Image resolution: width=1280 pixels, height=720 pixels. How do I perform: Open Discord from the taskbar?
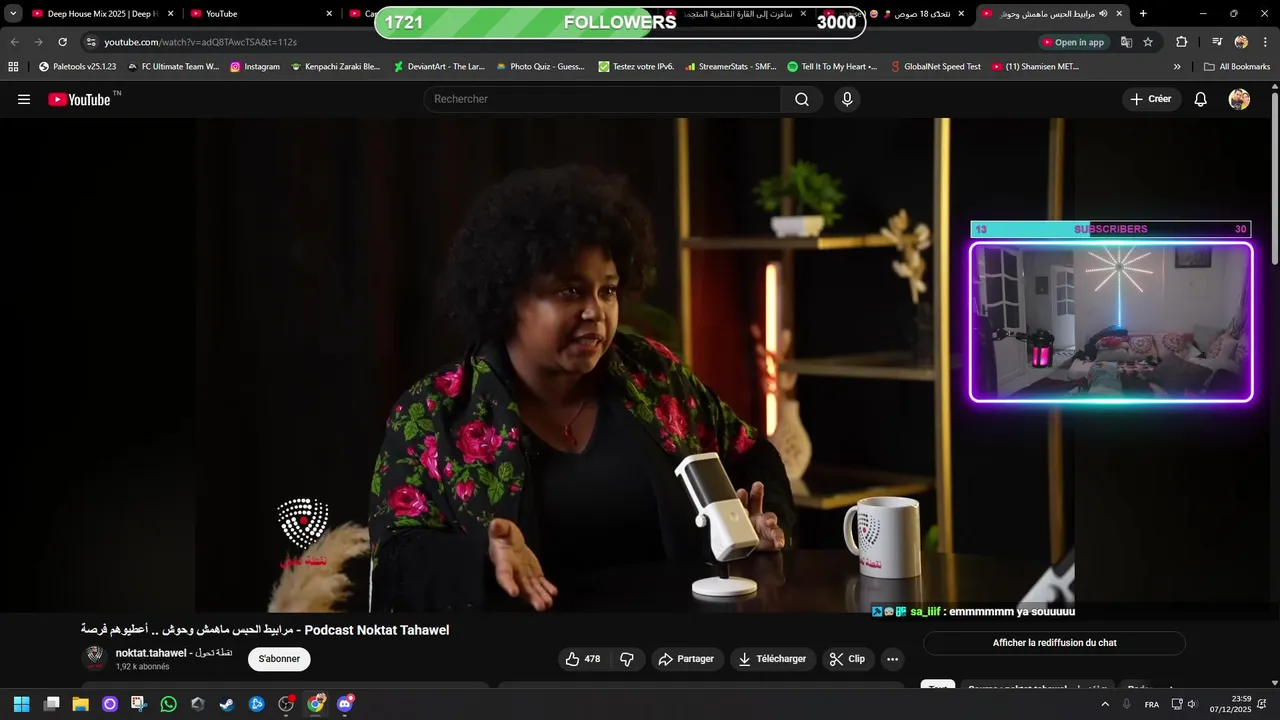click(x=345, y=704)
